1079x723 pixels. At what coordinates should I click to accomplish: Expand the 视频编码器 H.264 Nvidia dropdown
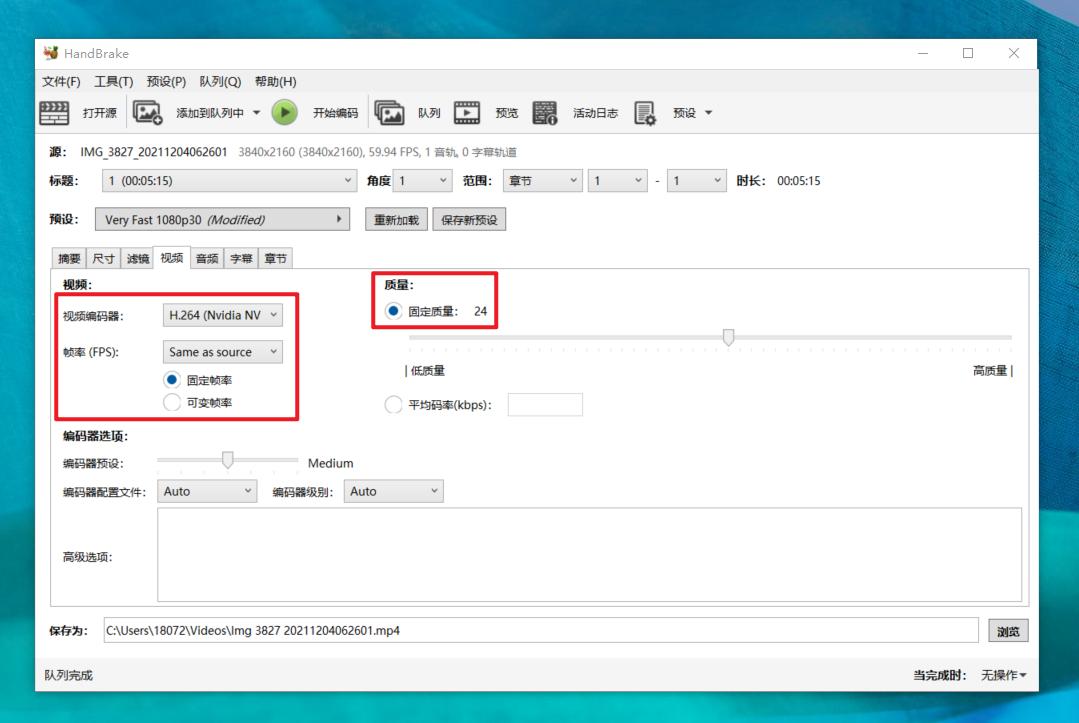coord(222,315)
